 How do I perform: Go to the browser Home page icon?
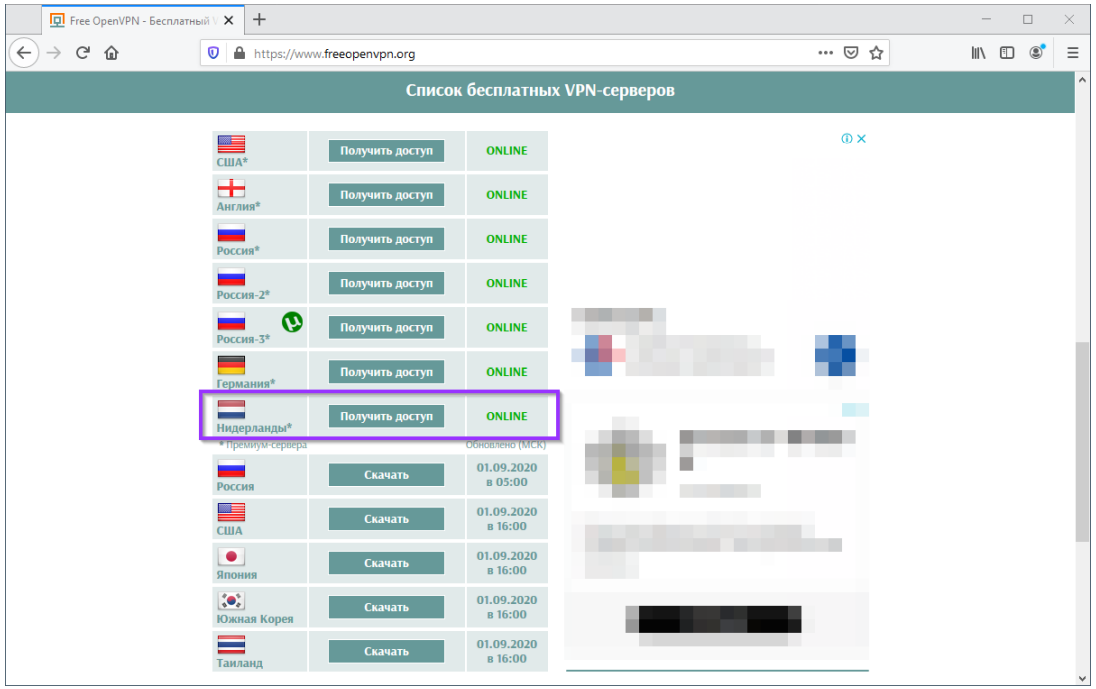coord(111,53)
